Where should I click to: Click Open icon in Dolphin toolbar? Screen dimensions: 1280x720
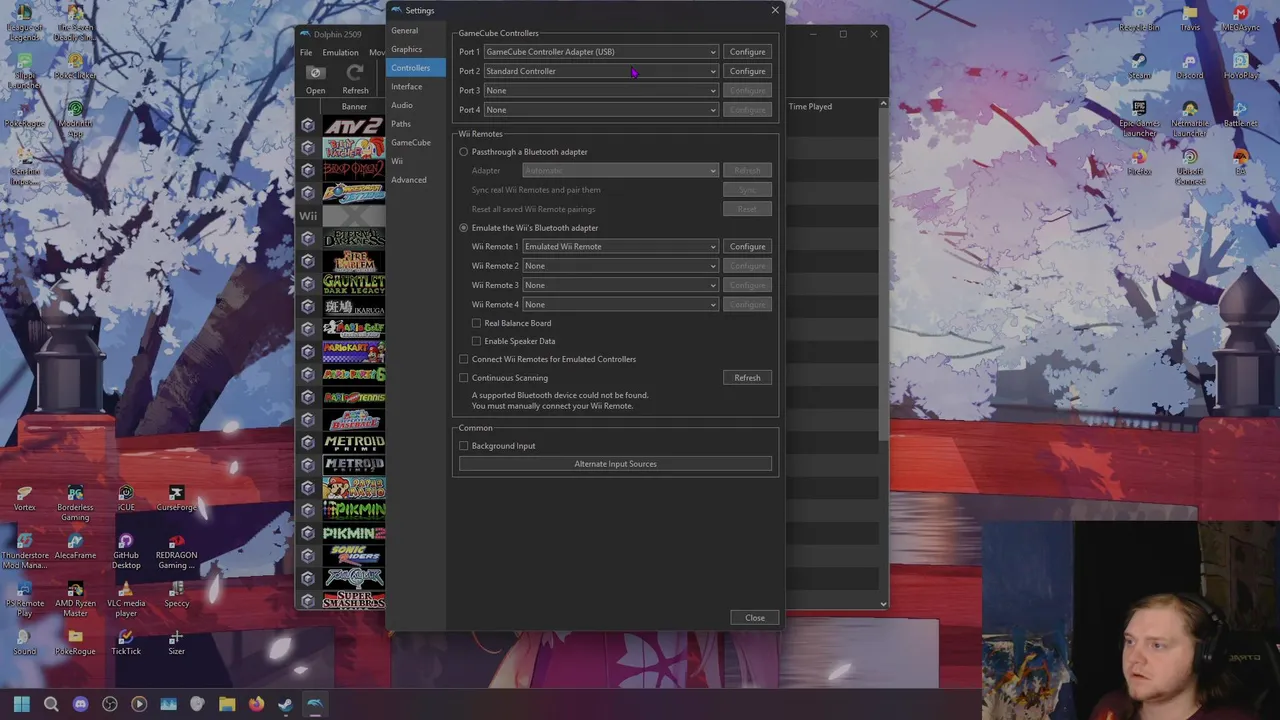click(x=315, y=73)
